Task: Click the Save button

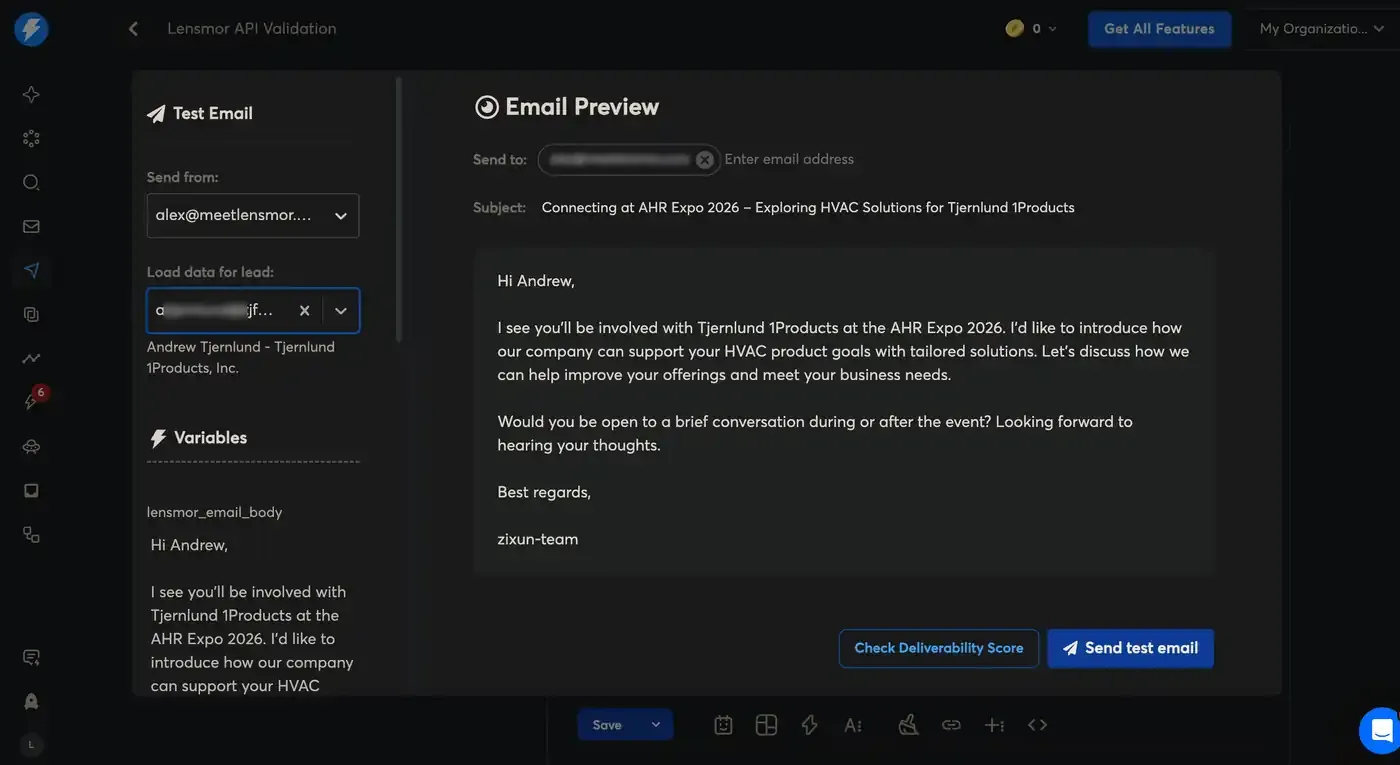Action: pos(607,725)
